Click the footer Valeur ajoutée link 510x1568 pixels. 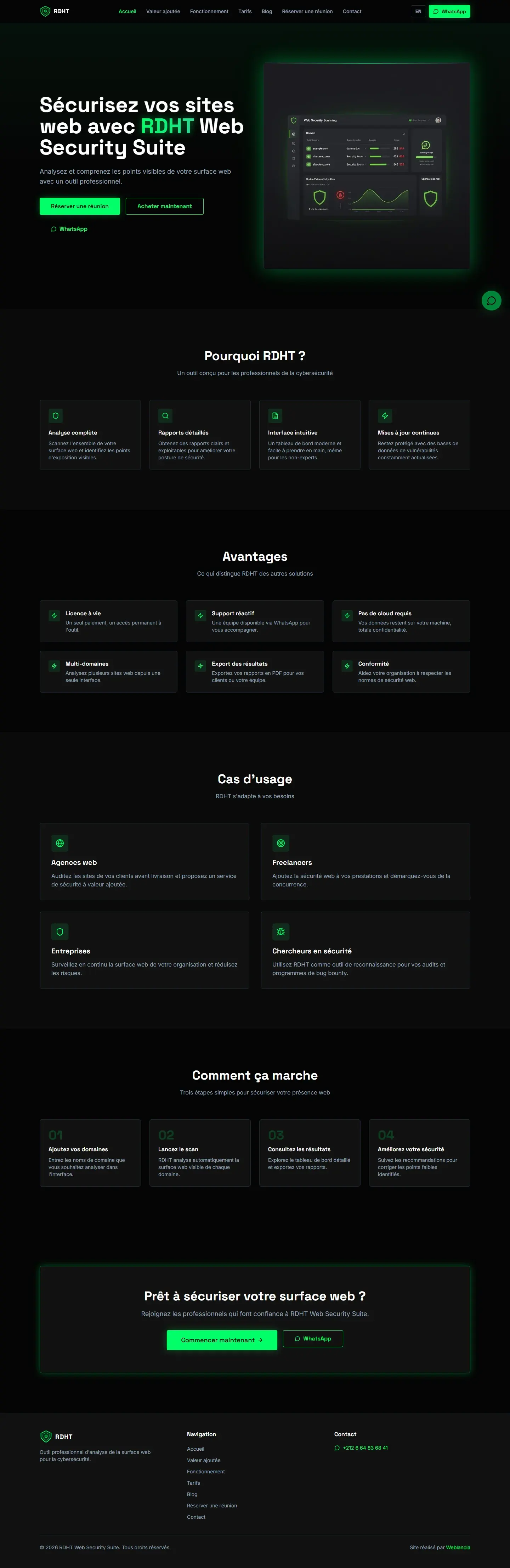pyautogui.click(x=204, y=1460)
